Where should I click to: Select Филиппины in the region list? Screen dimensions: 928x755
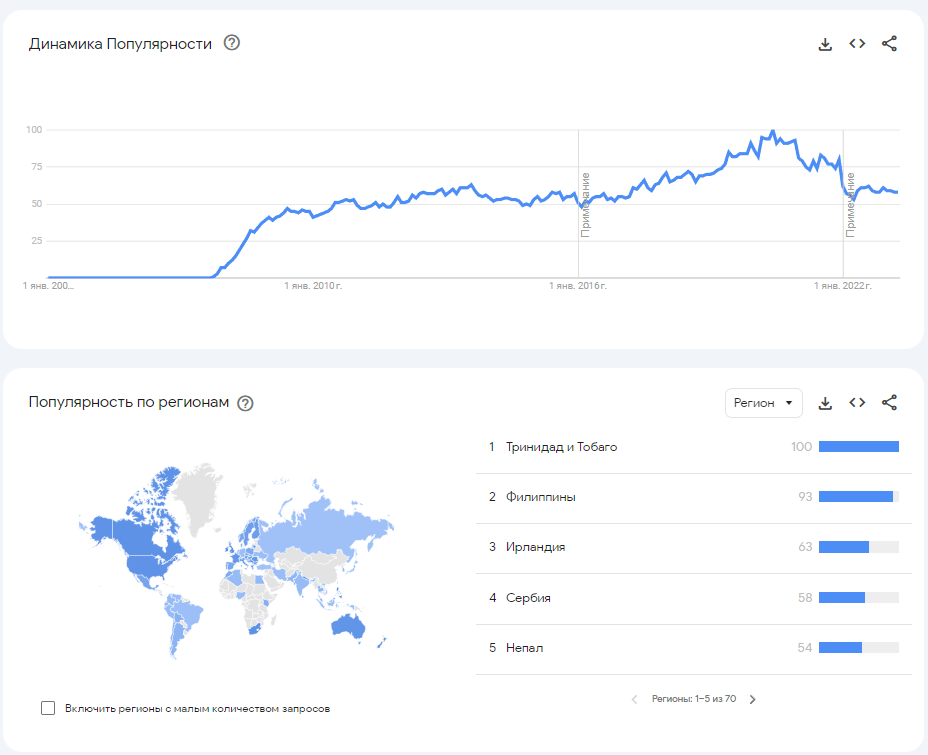(x=540, y=497)
